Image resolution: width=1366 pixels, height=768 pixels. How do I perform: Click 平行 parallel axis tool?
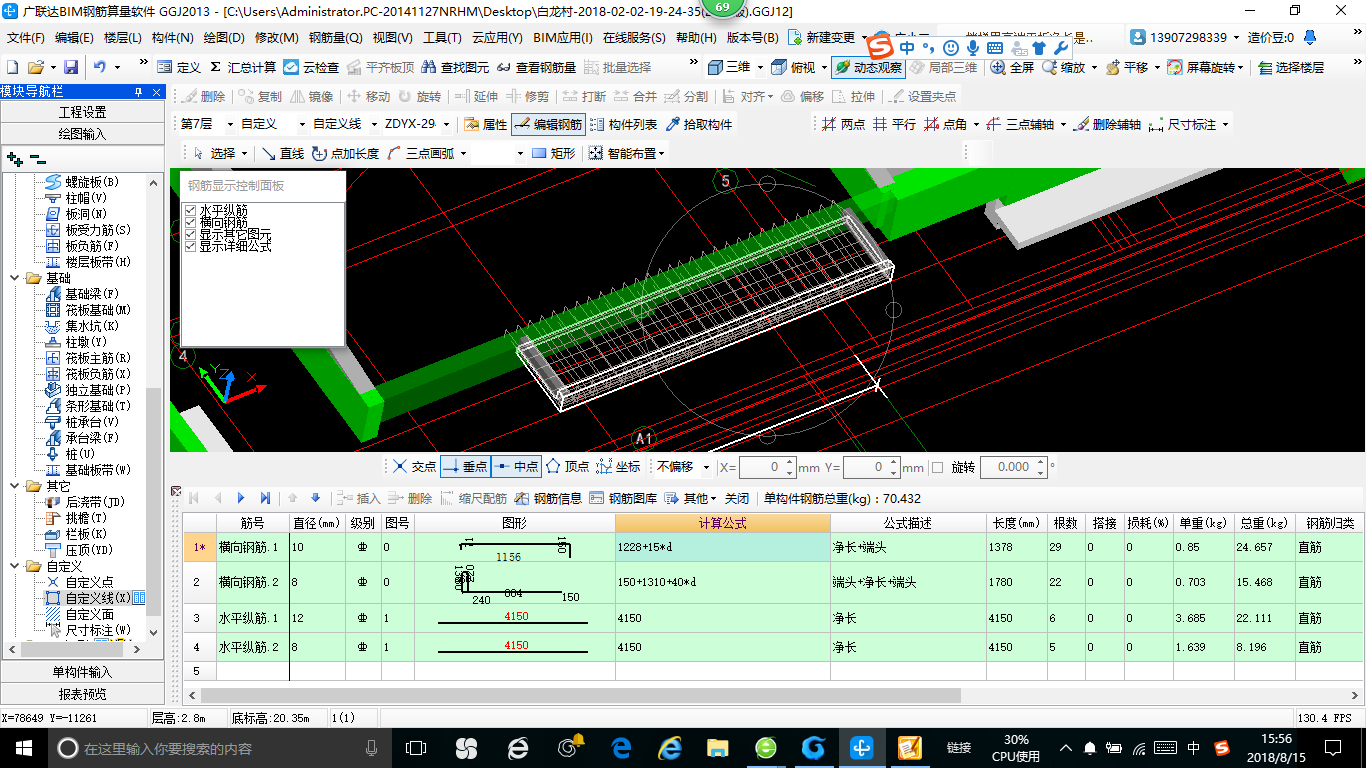pyautogui.click(x=894, y=124)
